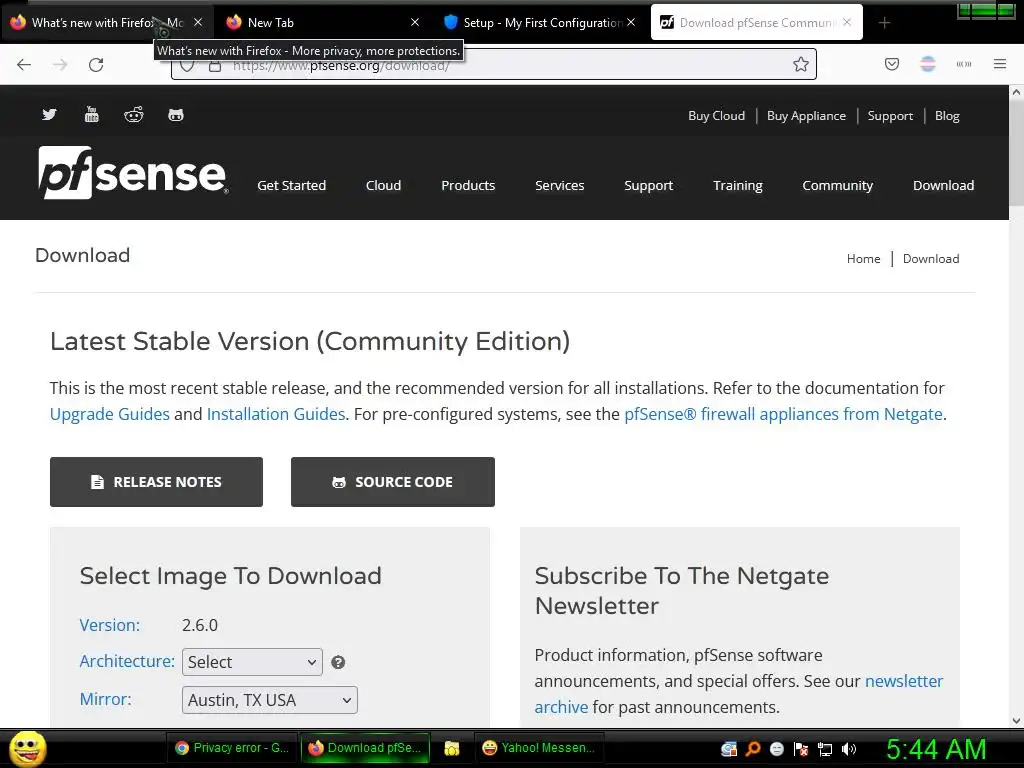The height and width of the screenshot is (768, 1024).
Task: Click the tracking protection shield icon
Action: coord(187,65)
